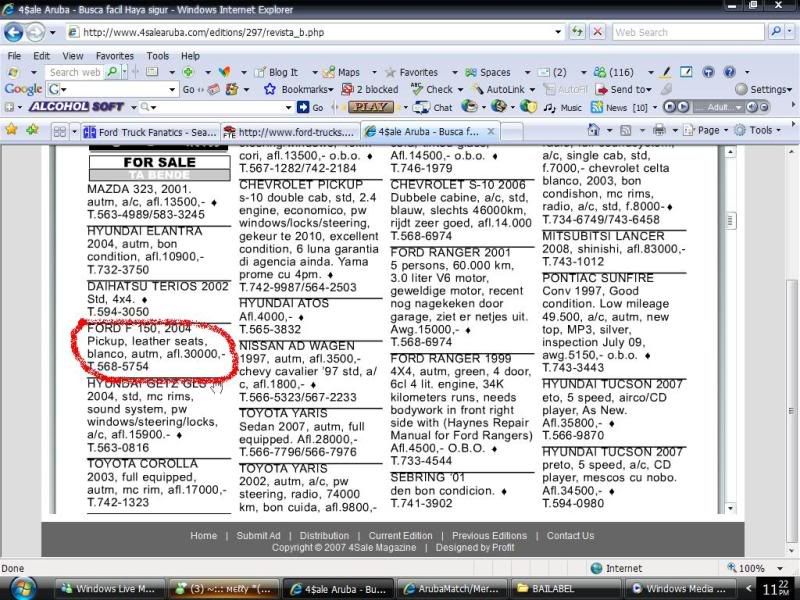This screenshot has height=600, width=800.
Task: Expand the Live toolbar Favorites dropdown arrow
Action: coord(455,73)
